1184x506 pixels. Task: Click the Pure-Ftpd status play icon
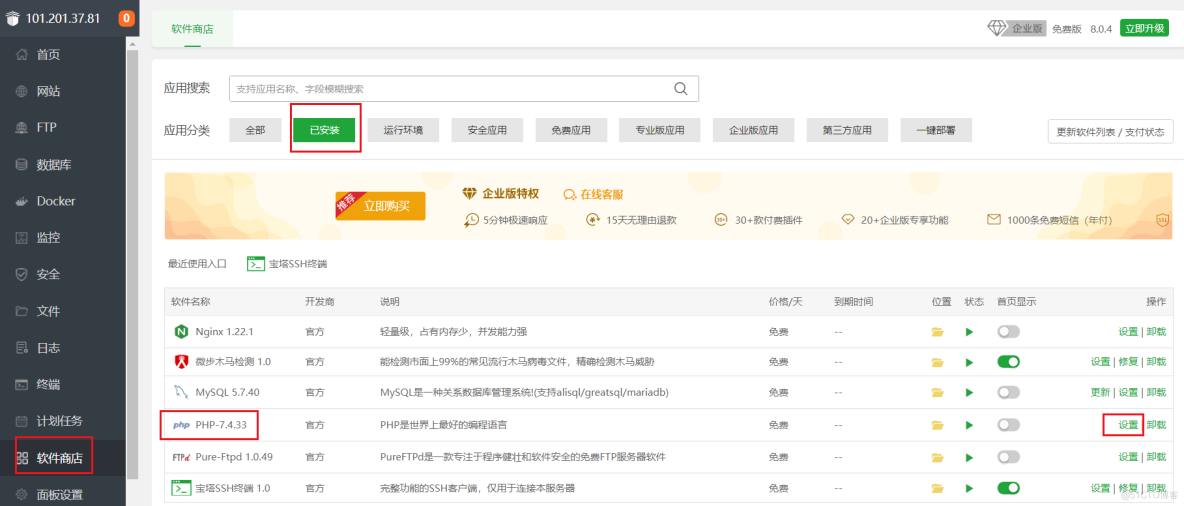969,457
